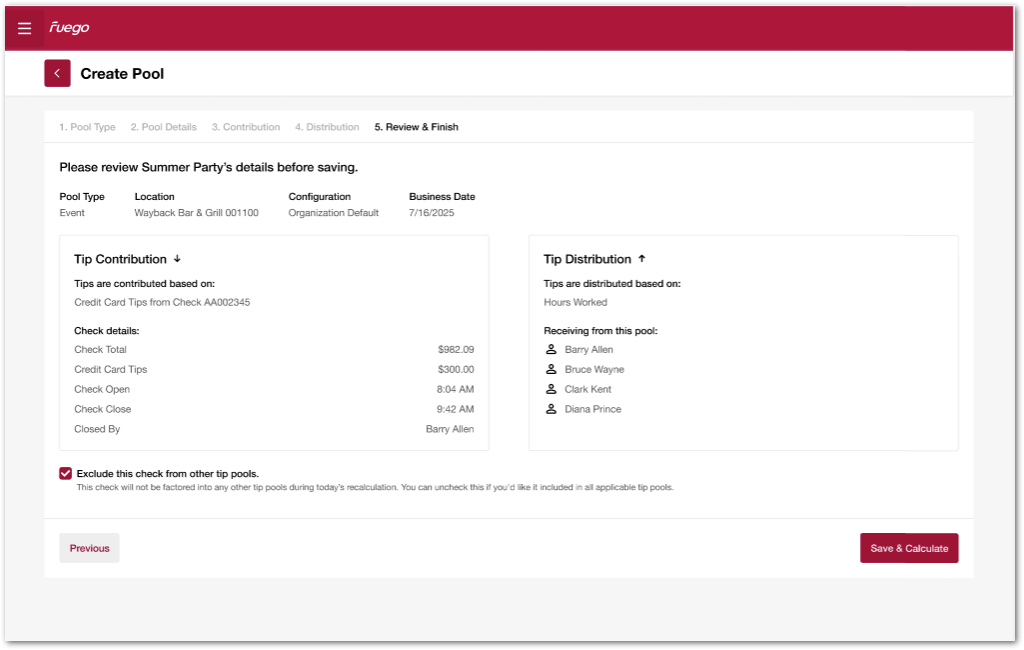Click the person icon beside Bruce Wayne
This screenshot has width=1024, height=650.
(550, 370)
